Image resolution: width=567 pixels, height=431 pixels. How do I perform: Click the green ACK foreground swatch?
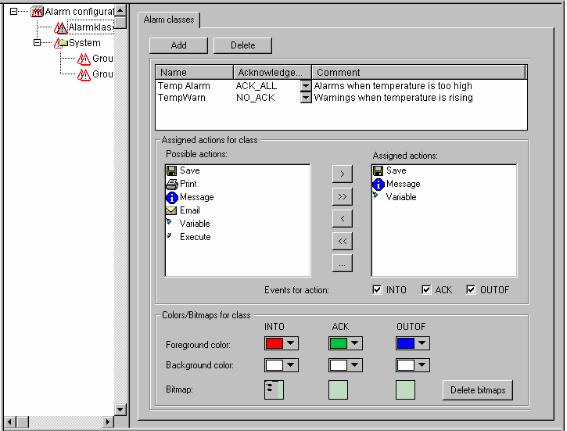pyautogui.click(x=338, y=343)
